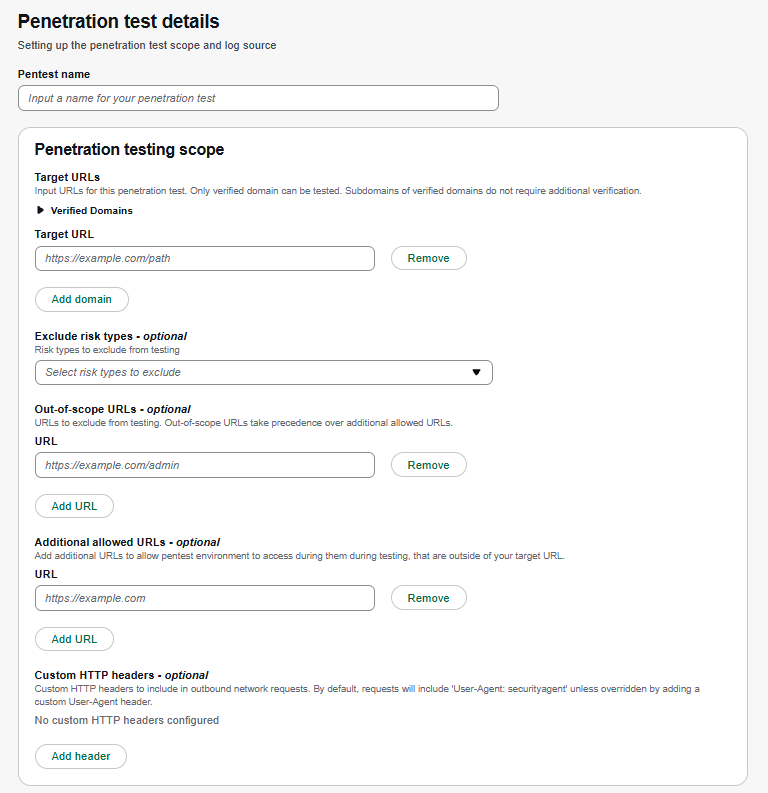
Task: Click the 'Pentest name' field label
Action: click(x=54, y=74)
